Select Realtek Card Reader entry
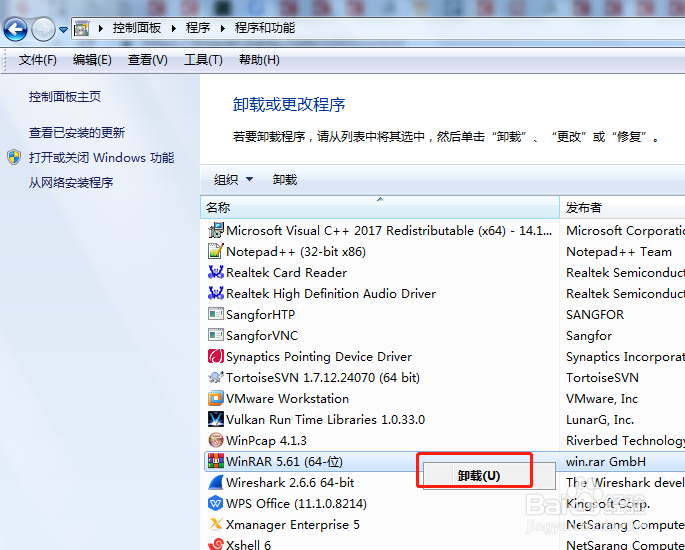Screen dimensions: 685x550 point(286,273)
